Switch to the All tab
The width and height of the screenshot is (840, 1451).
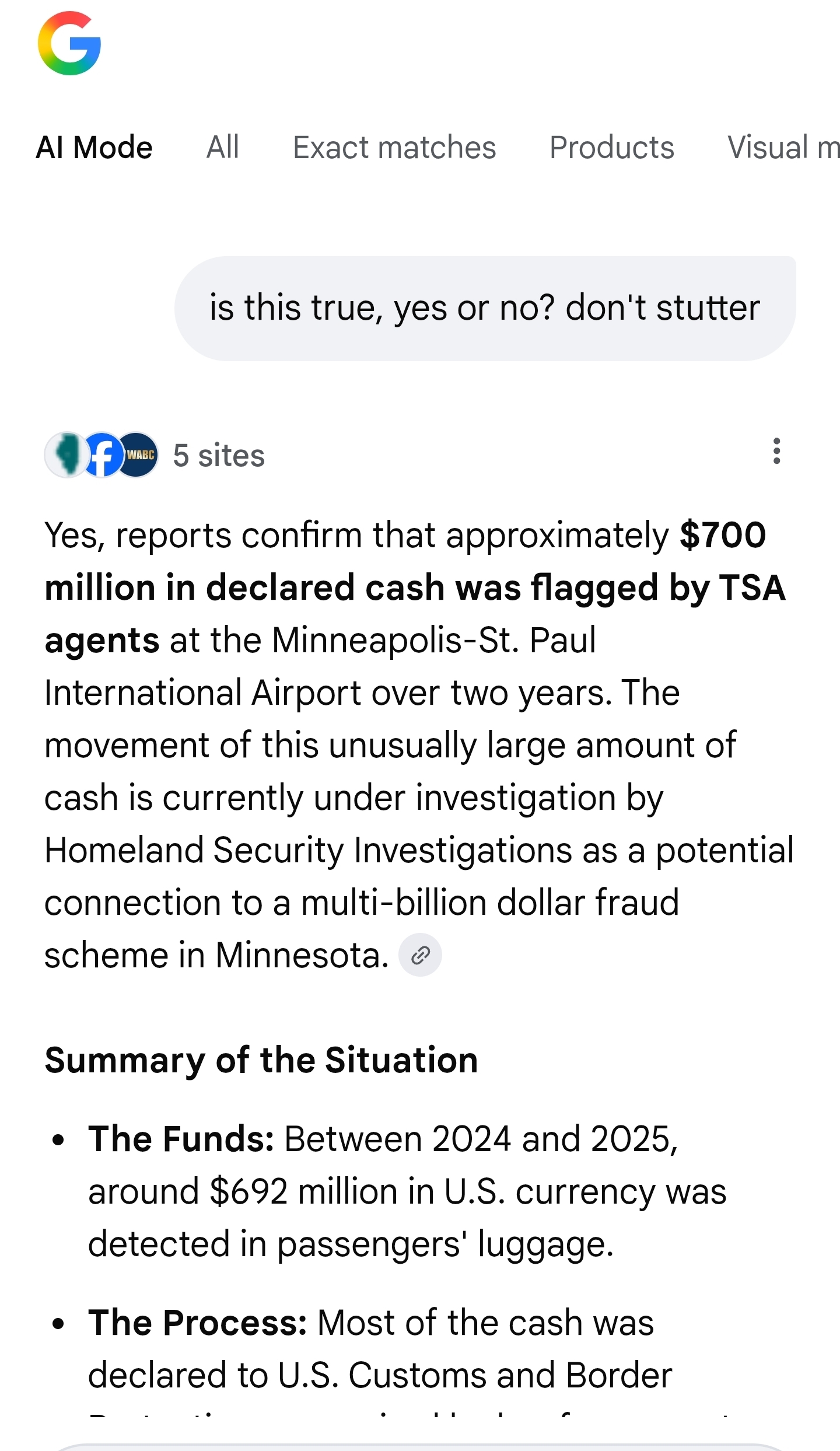click(222, 147)
